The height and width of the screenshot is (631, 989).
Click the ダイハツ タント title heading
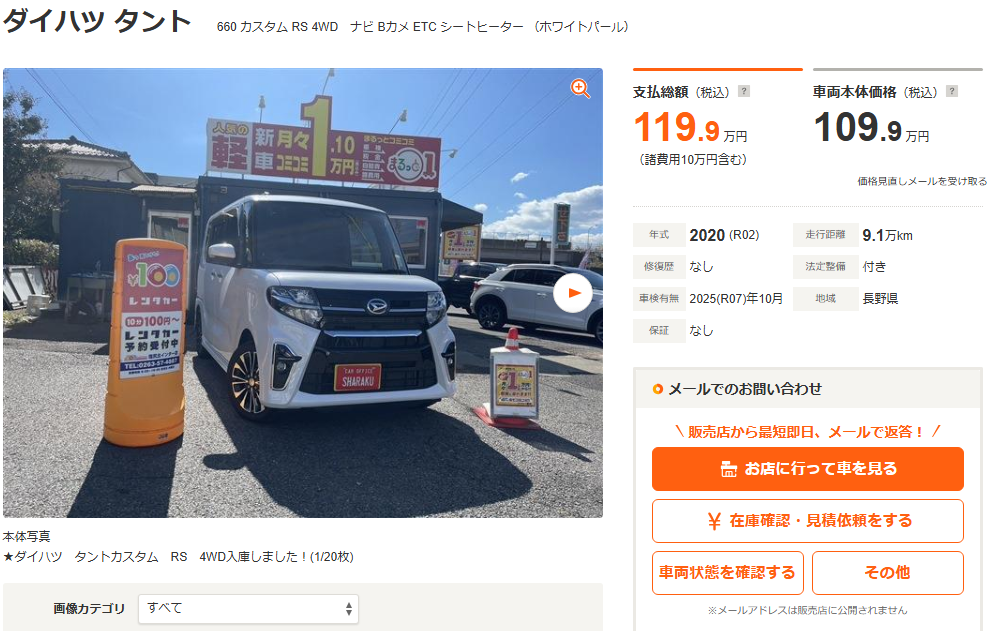[x=97, y=21]
